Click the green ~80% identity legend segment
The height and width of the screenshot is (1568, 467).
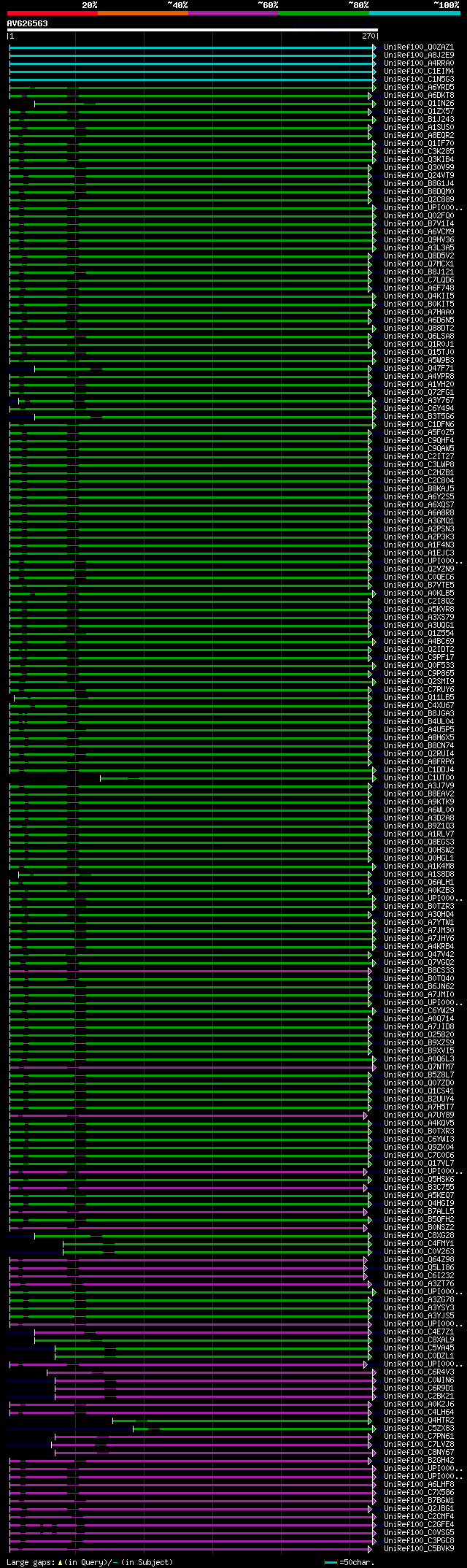pyautogui.click(x=323, y=13)
